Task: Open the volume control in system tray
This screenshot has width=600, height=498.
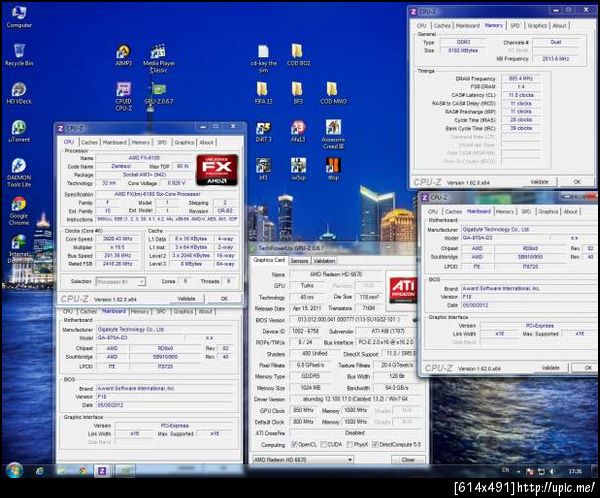Action: click(x=552, y=471)
